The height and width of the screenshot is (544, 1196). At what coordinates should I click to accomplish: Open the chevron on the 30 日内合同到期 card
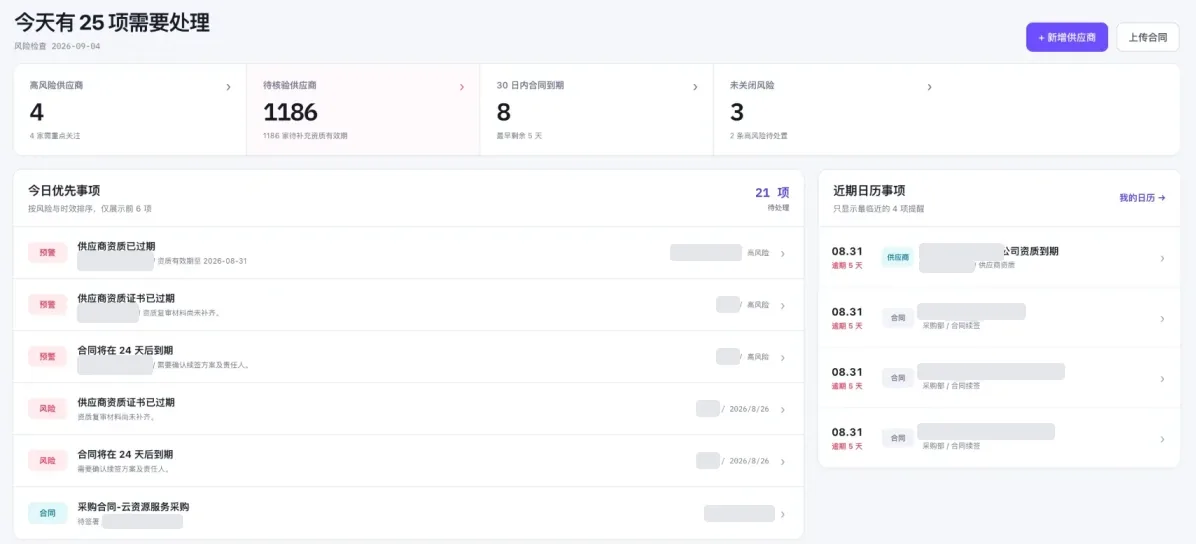(x=695, y=87)
